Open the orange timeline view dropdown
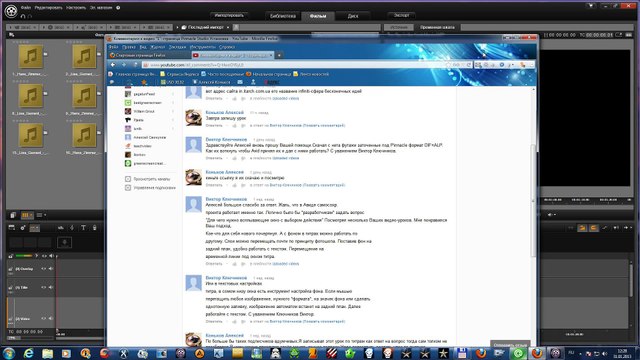 pos(27,215)
